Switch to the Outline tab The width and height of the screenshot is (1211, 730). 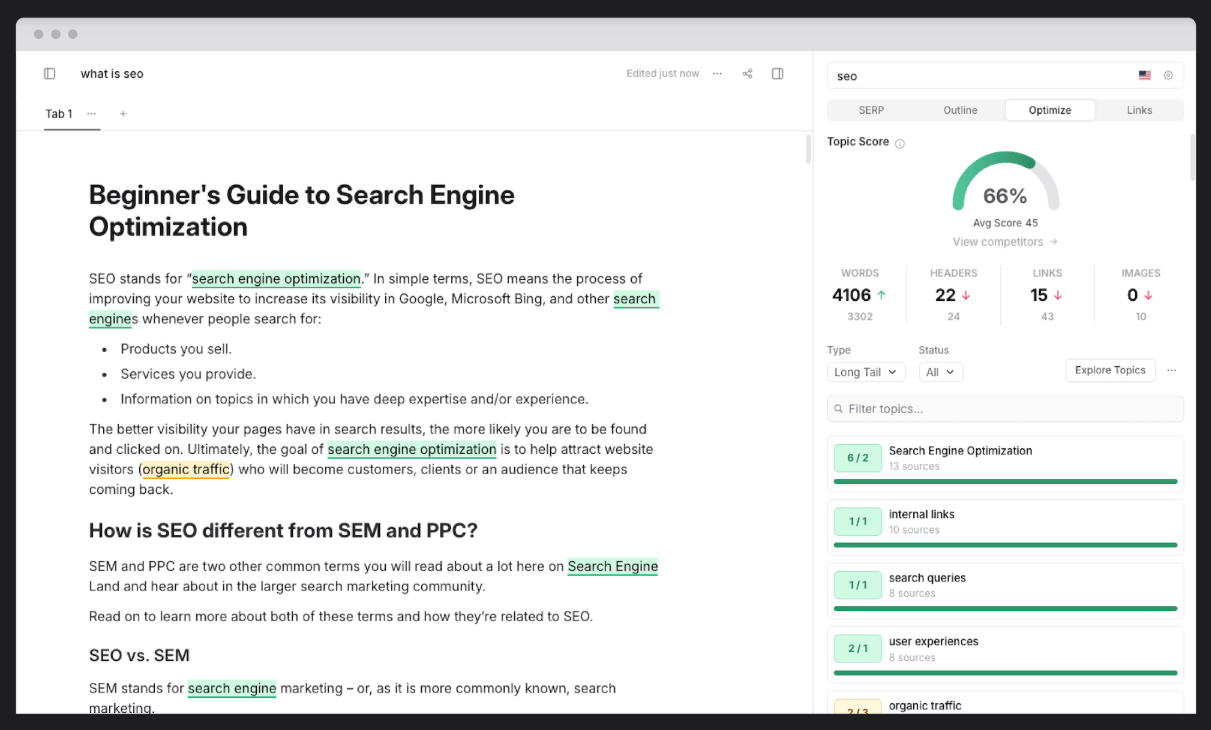pos(960,110)
